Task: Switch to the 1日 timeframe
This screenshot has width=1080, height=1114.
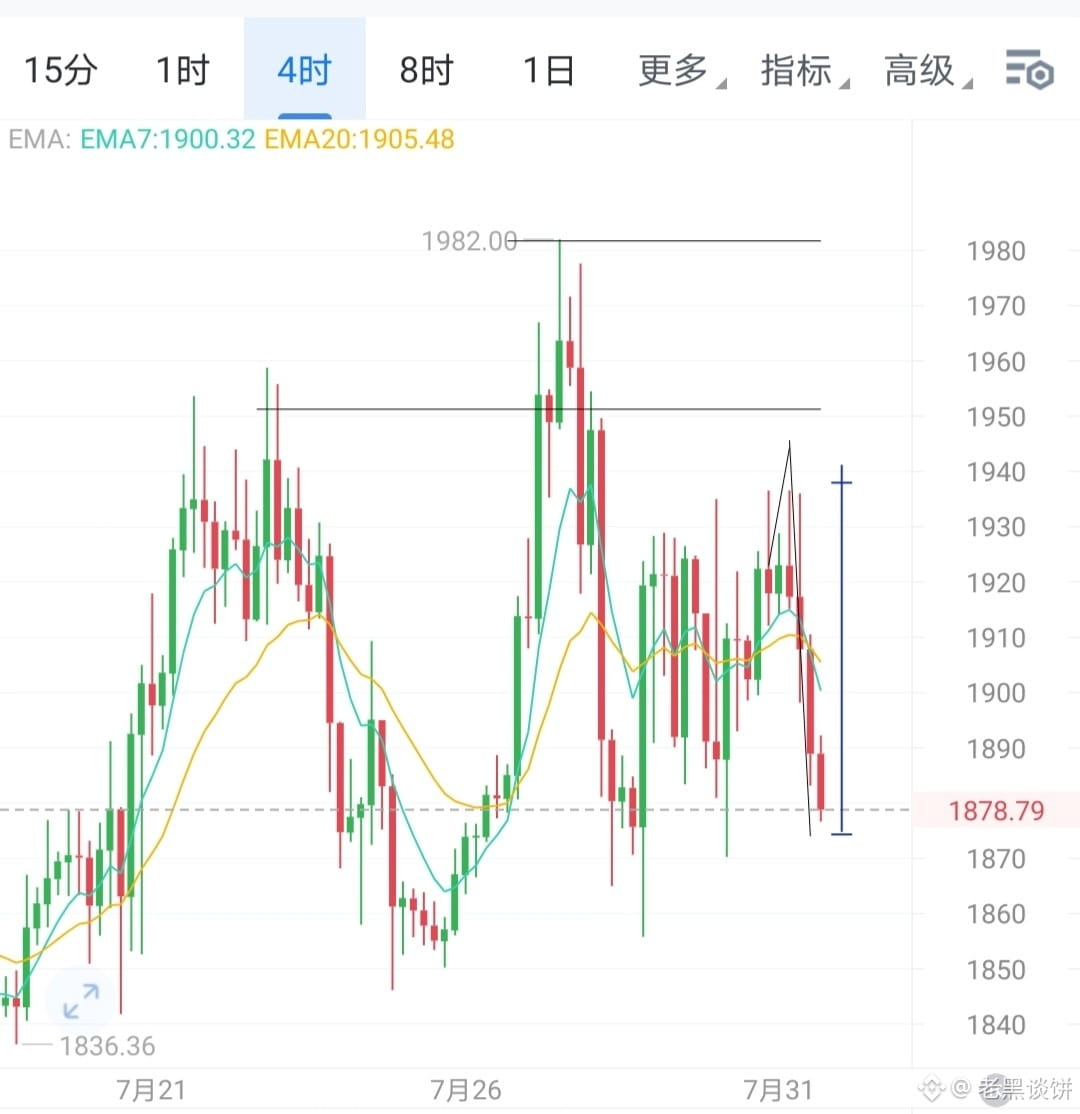Action: (549, 70)
